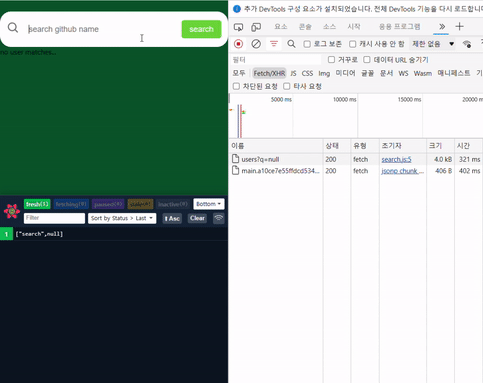The width and height of the screenshot is (483, 383).
Task: Toggle the fetching(0) status filter
Action: coord(71,204)
